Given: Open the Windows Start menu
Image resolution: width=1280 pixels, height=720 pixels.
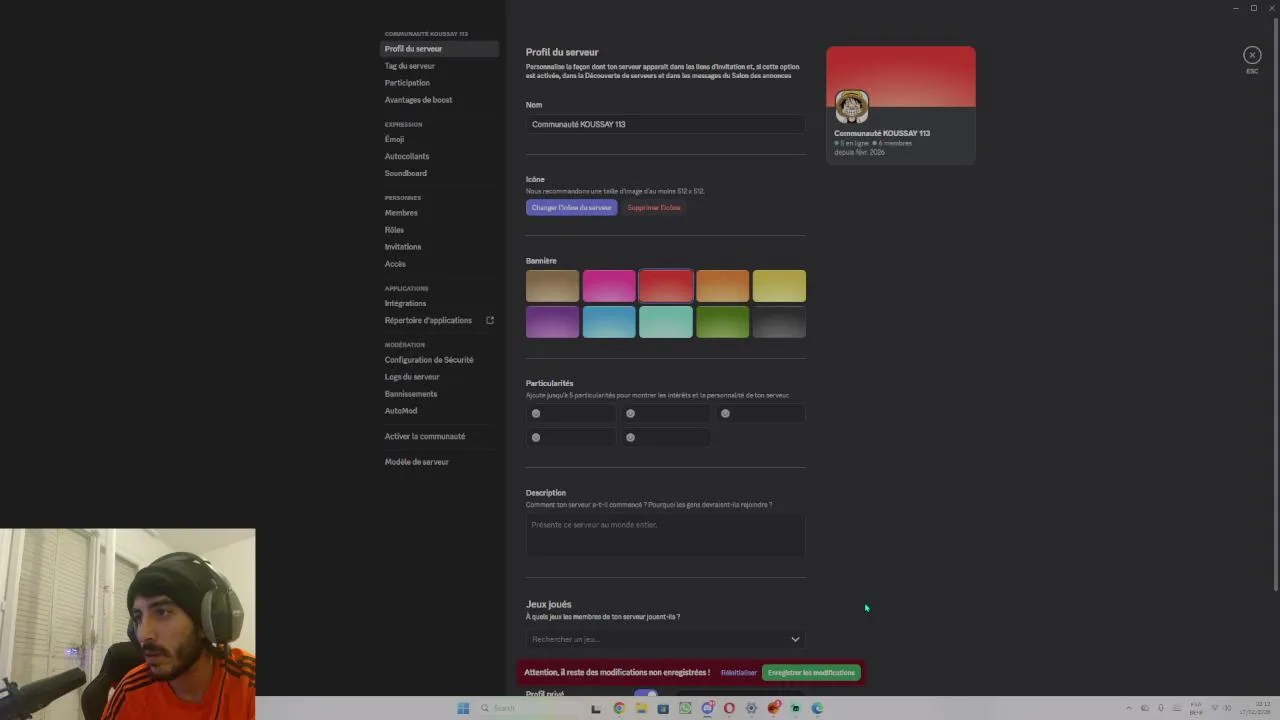Looking at the screenshot, I should (463, 708).
